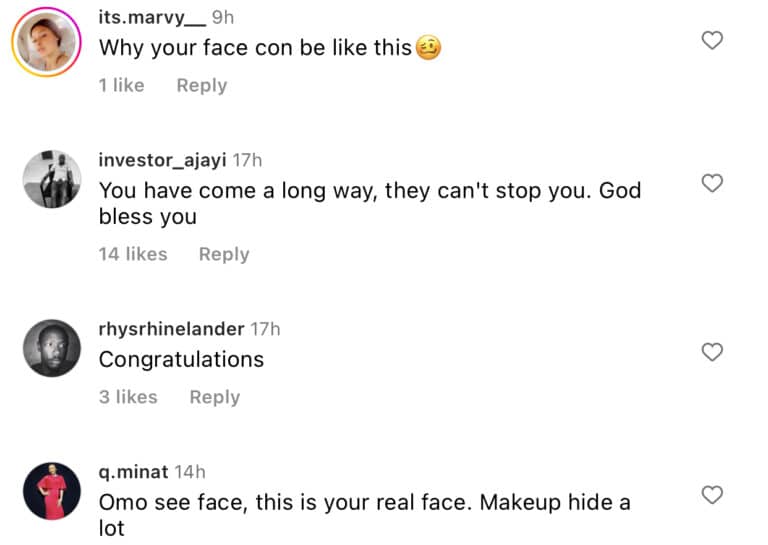Tap the heart on investor_ajayi's comment
The width and height of the screenshot is (768, 545).
[x=711, y=183]
